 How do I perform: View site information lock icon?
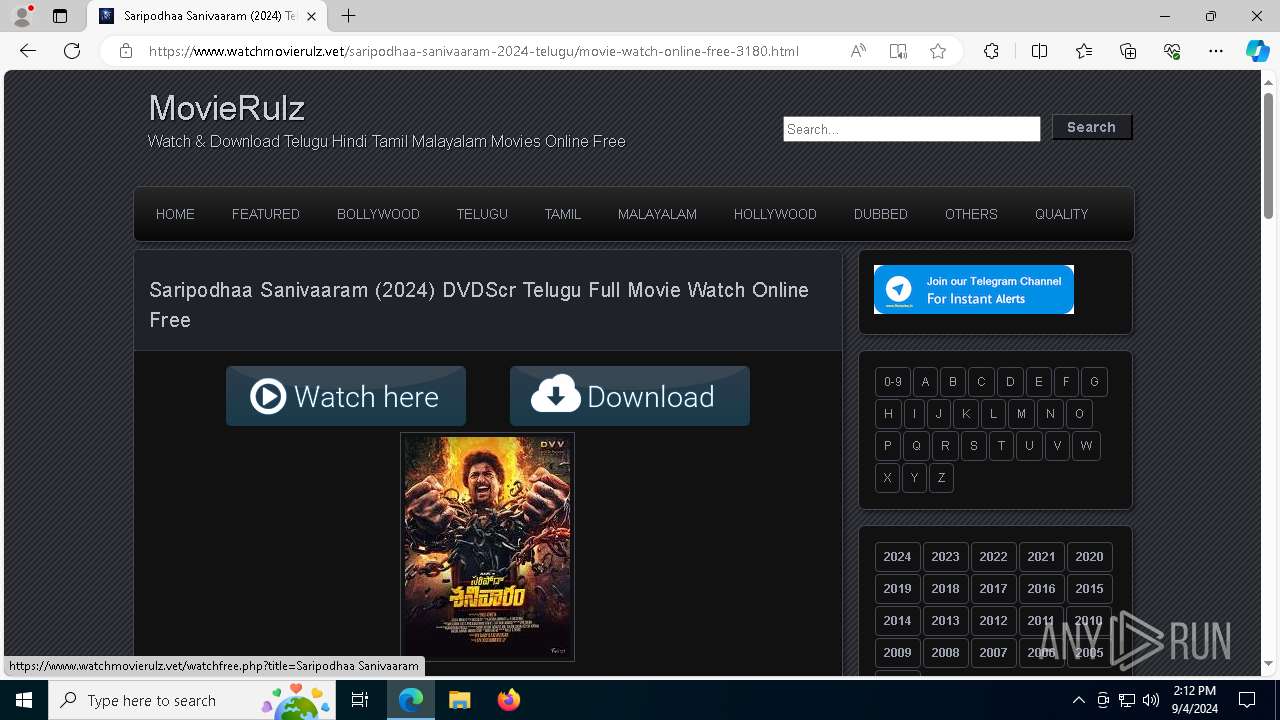[126, 51]
